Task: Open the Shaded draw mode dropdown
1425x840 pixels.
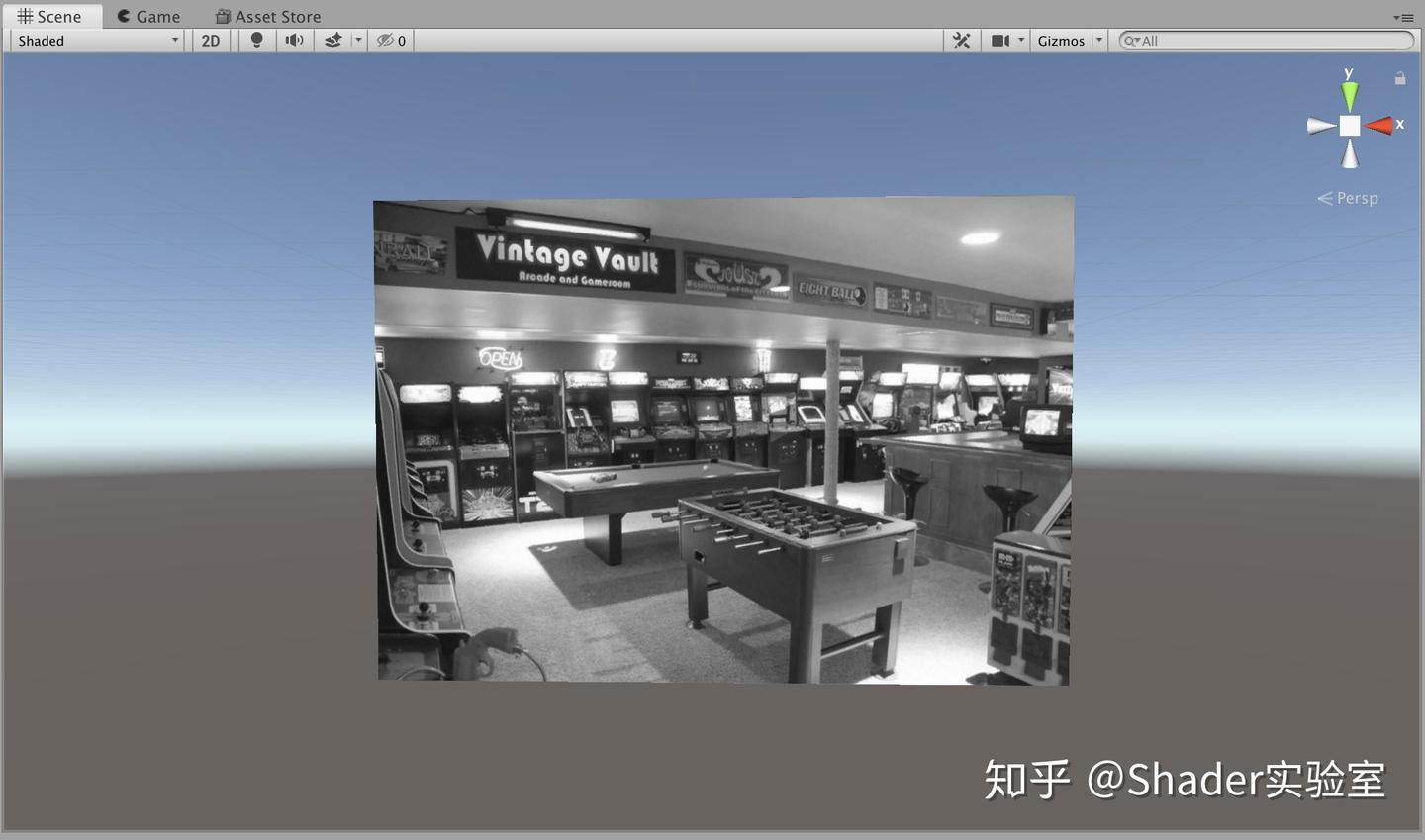Action: pyautogui.click(x=98, y=41)
